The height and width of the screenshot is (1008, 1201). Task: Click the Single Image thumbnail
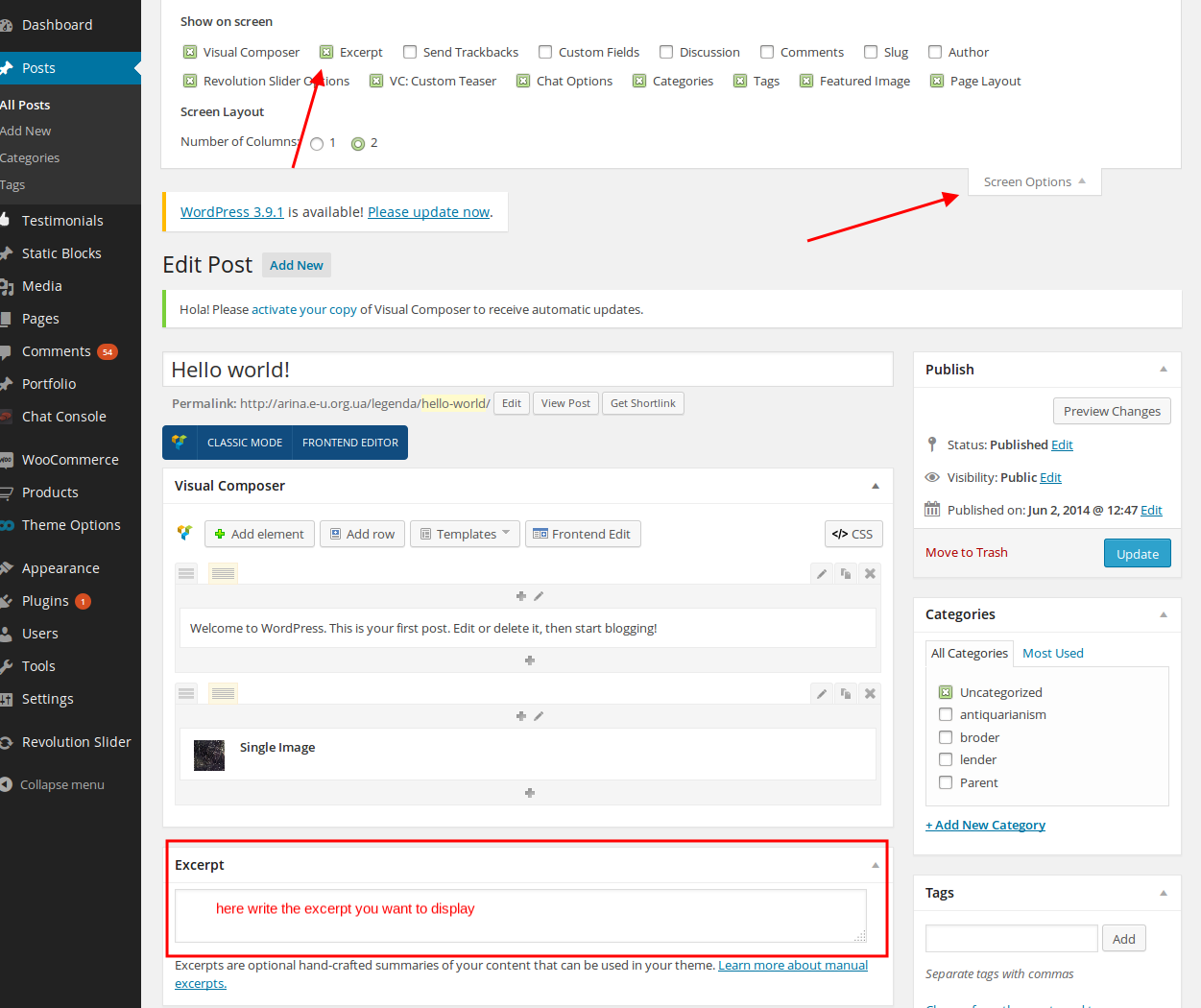pos(209,756)
